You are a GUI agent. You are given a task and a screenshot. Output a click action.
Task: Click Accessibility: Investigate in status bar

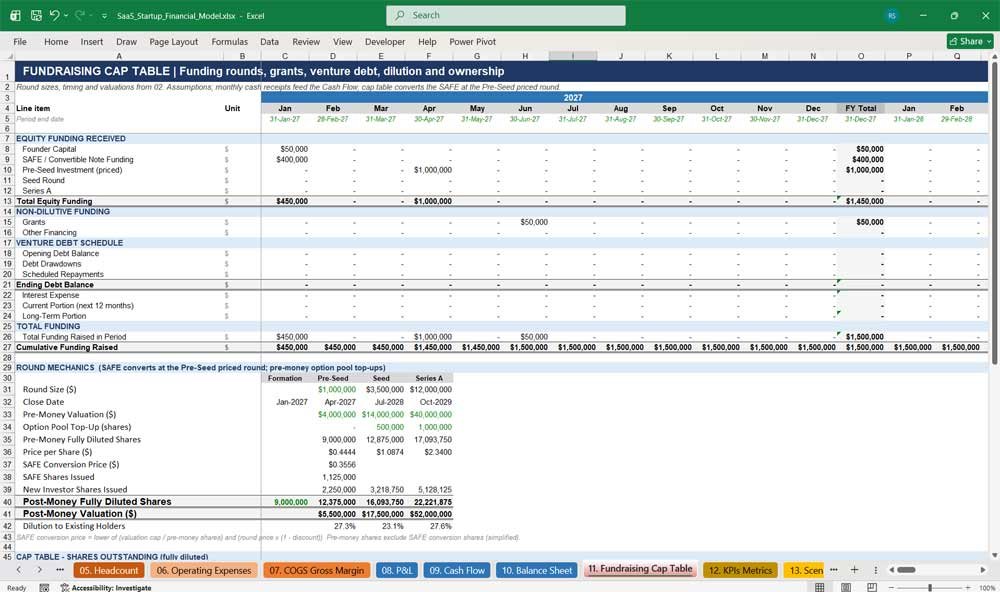point(106,588)
